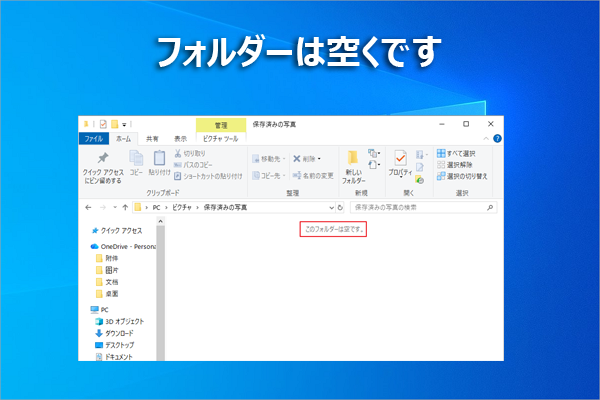
Task: Click the History icon in 開く group
Action: pos(420,179)
